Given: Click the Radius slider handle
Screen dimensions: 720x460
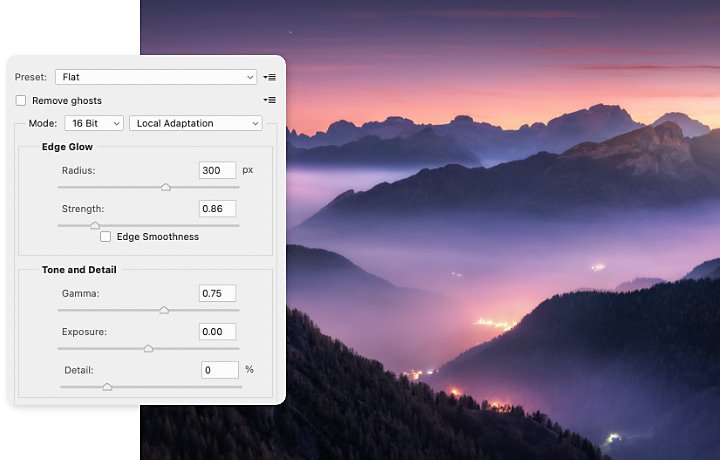Looking at the screenshot, I should click(166, 187).
